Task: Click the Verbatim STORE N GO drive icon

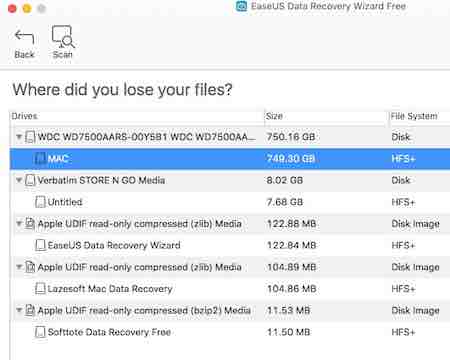Action: [30, 180]
